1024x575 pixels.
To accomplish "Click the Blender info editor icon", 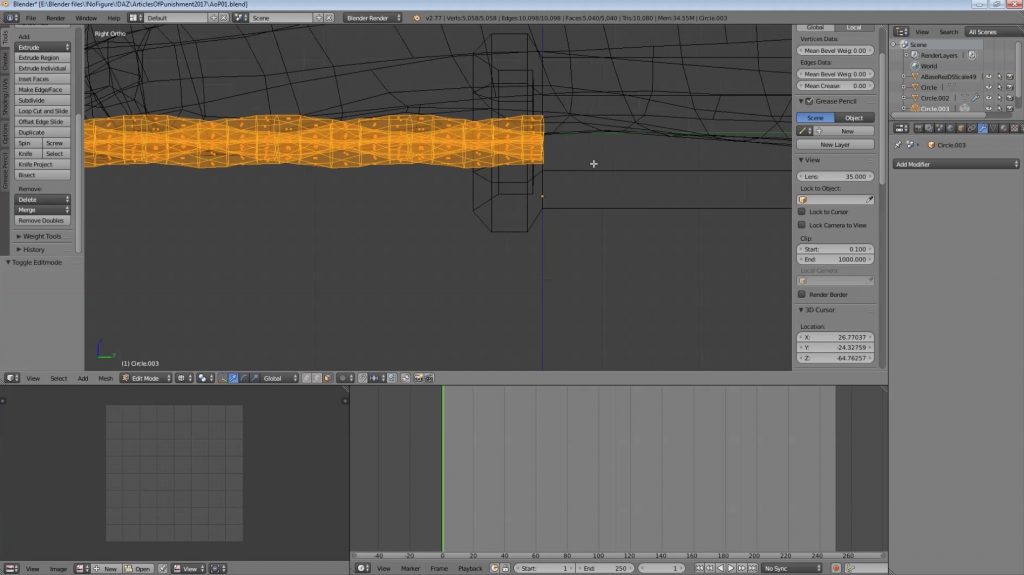I will pyautogui.click(x=9, y=18).
